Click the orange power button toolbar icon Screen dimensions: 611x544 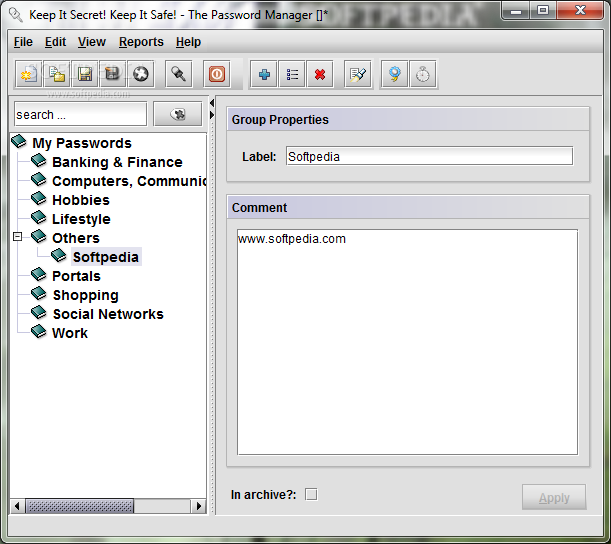217,74
